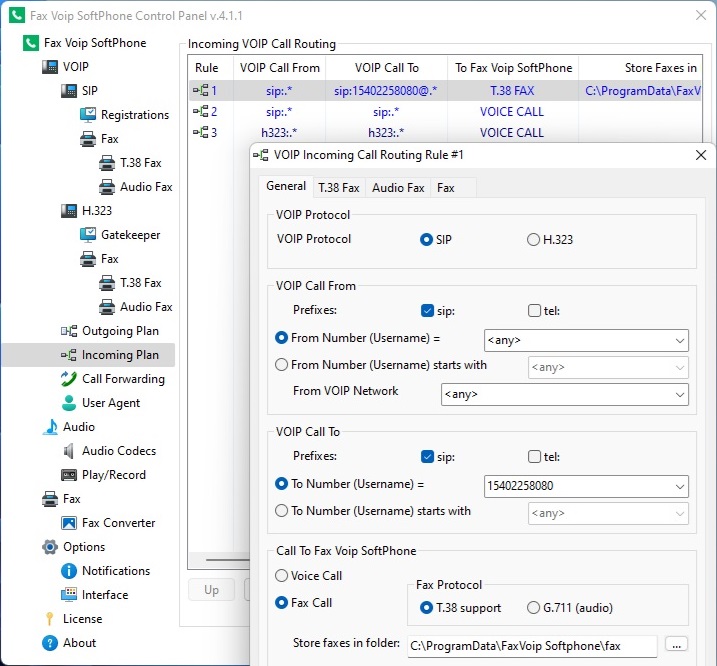This screenshot has width=717, height=666.
Task: Choose Fax Call routing option
Action: click(281, 603)
